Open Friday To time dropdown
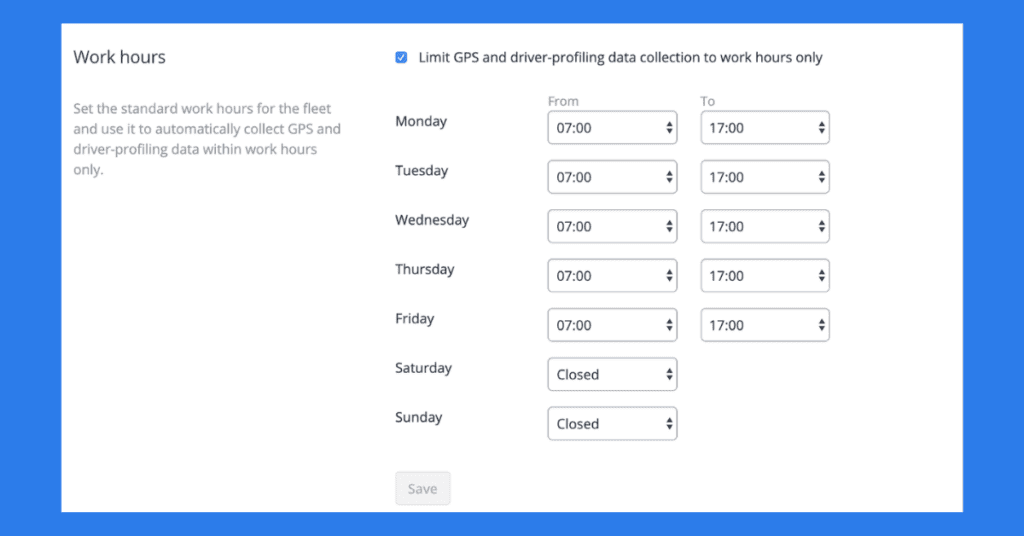 point(765,325)
